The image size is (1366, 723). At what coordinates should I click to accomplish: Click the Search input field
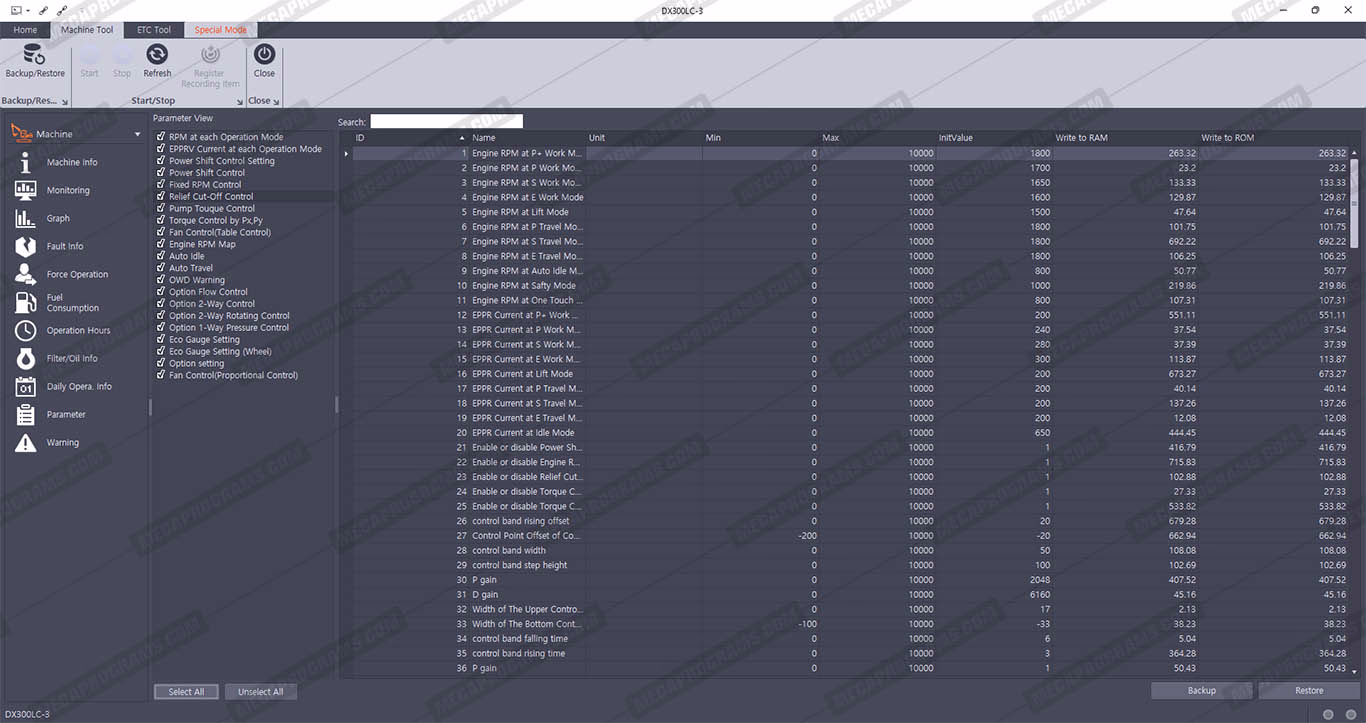tap(446, 122)
